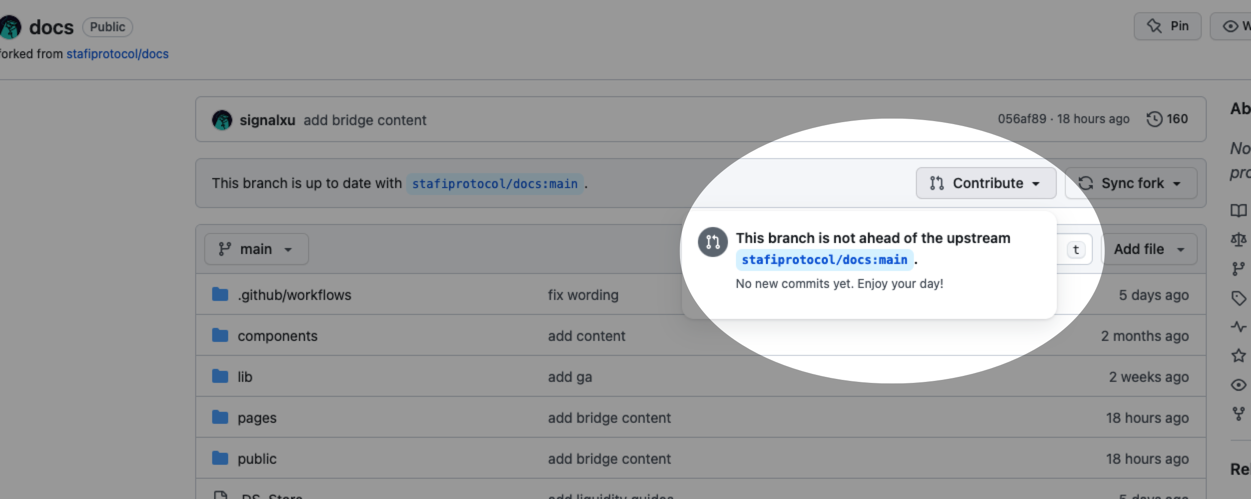Click the Pin button
Screen dimensions: 1251x499
[1168, 26]
